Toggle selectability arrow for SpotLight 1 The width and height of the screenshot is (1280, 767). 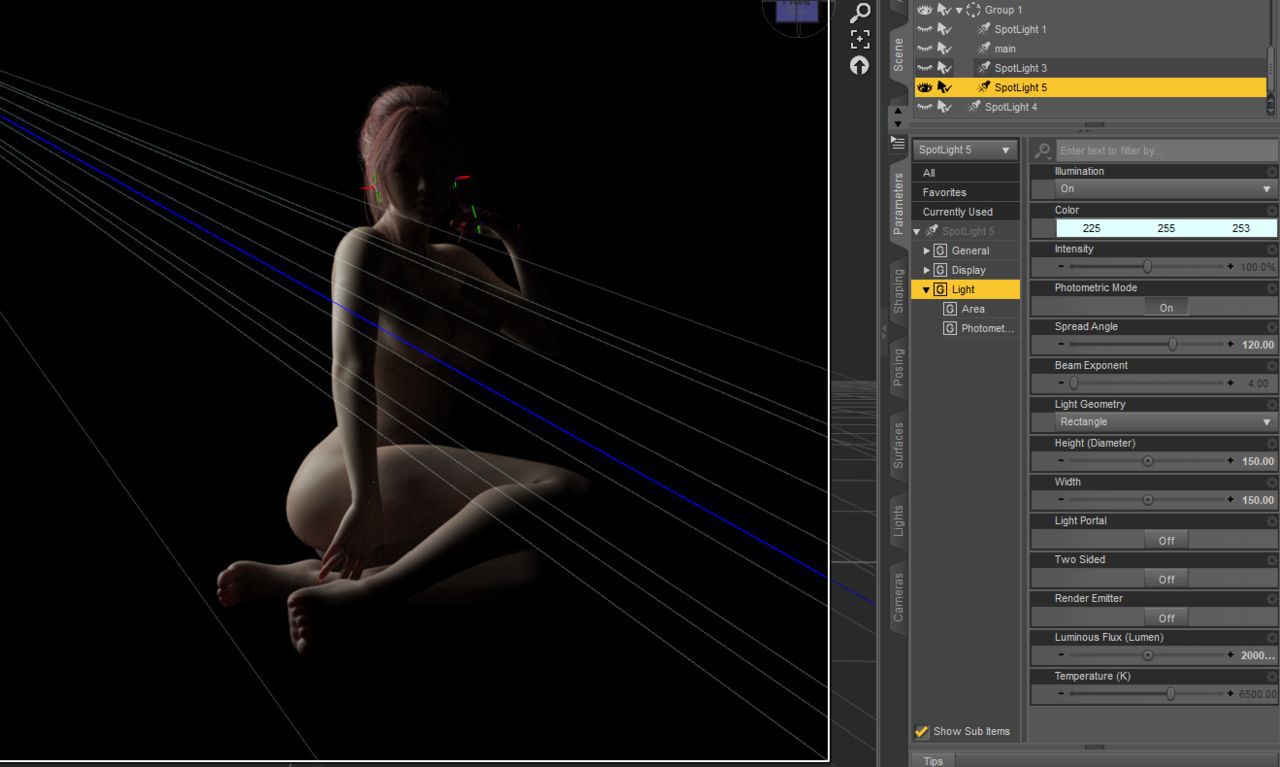pyautogui.click(x=944, y=29)
